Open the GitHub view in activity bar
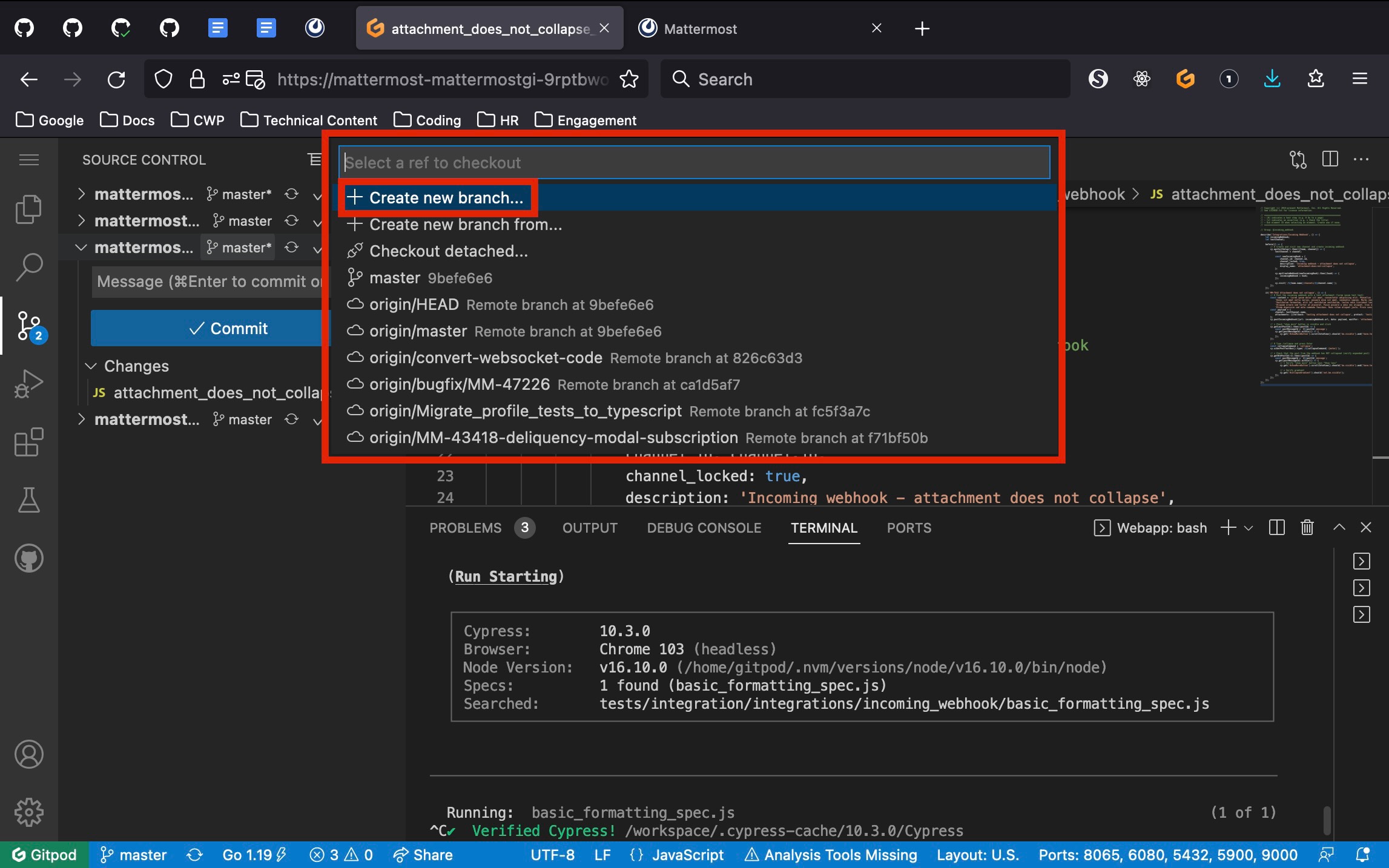Viewport: 1389px width, 868px height. 28,558
